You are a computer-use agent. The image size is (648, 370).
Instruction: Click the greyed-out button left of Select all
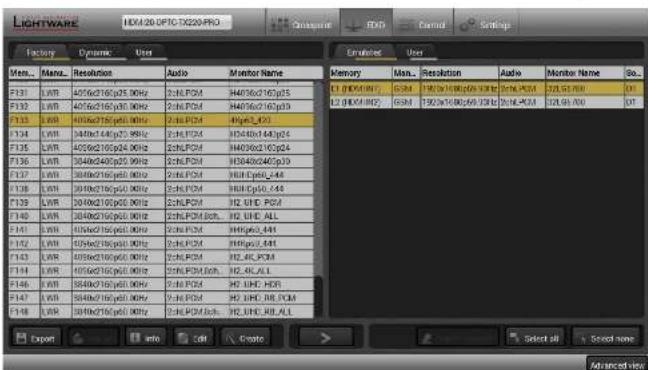(x=458, y=339)
